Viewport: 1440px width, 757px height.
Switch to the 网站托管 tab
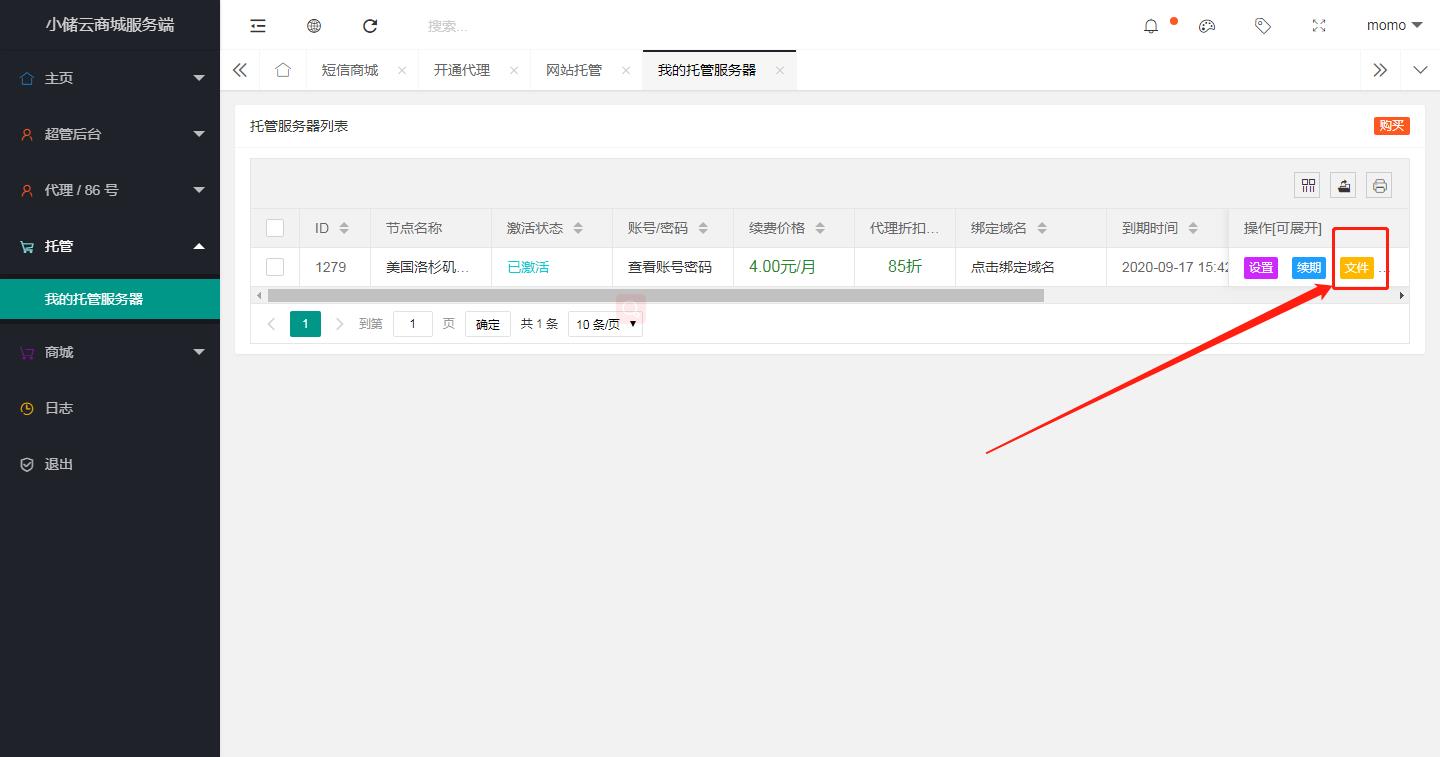coord(574,70)
